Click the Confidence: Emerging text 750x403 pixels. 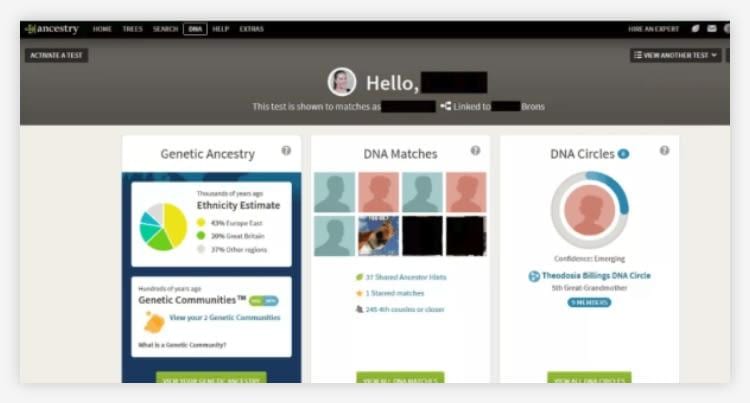[x=589, y=259]
